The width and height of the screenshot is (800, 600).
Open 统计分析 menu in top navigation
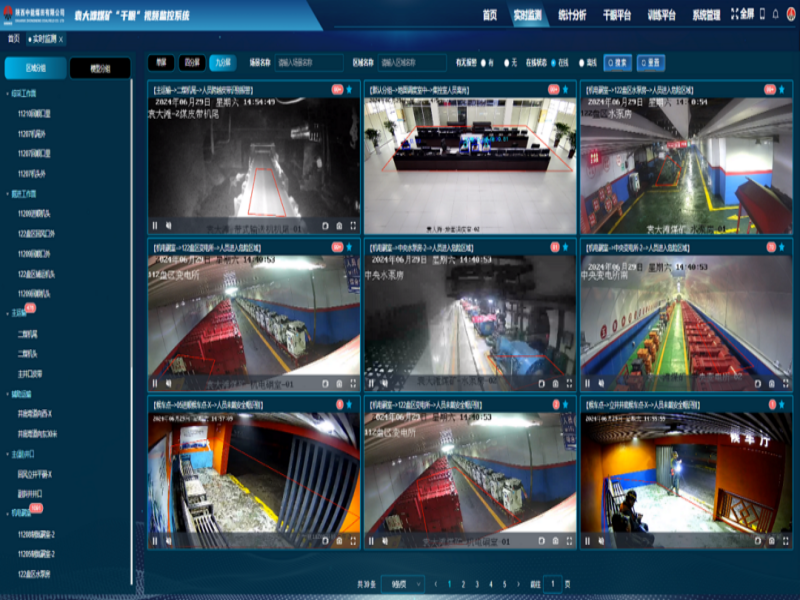(572, 15)
